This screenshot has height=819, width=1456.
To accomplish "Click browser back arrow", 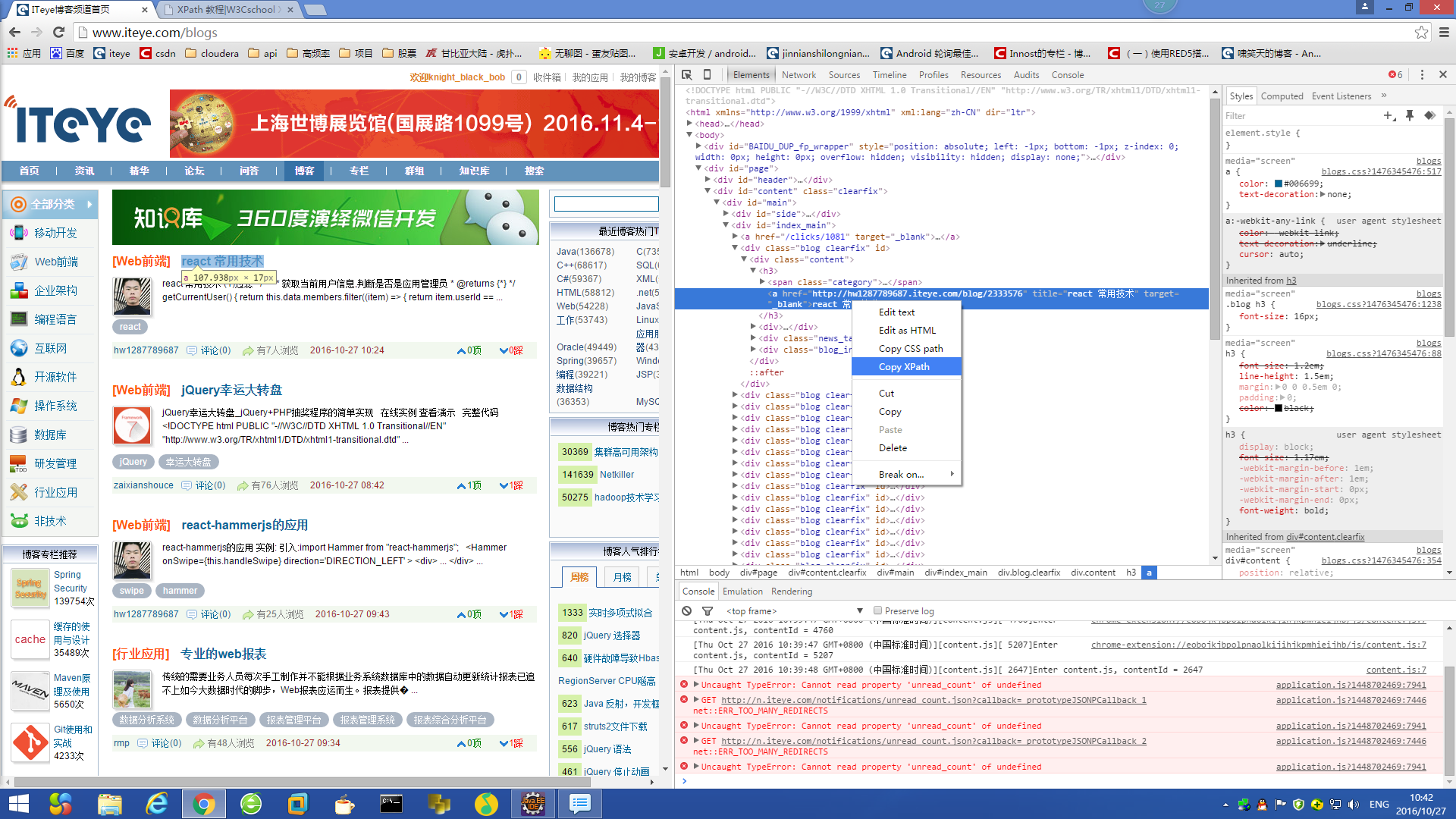I will pos(14,32).
